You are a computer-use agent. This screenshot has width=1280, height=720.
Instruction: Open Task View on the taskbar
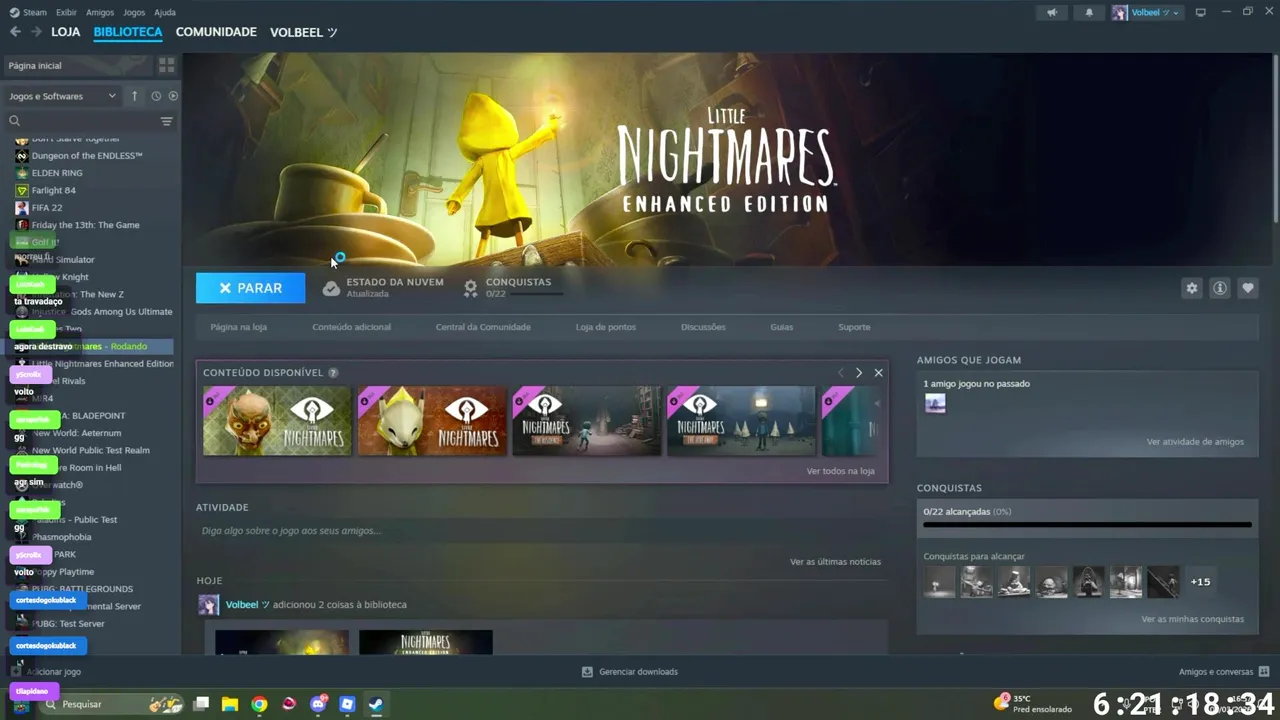pos(201,704)
